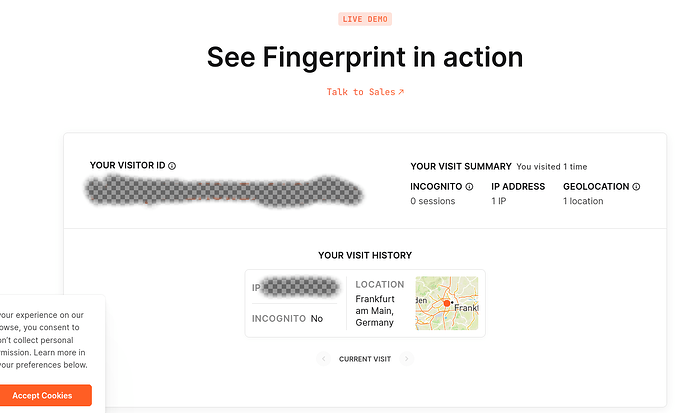This screenshot has height=413, width=690.
Task: Click the Your Visit History heading
Action: tap(365, 256)
